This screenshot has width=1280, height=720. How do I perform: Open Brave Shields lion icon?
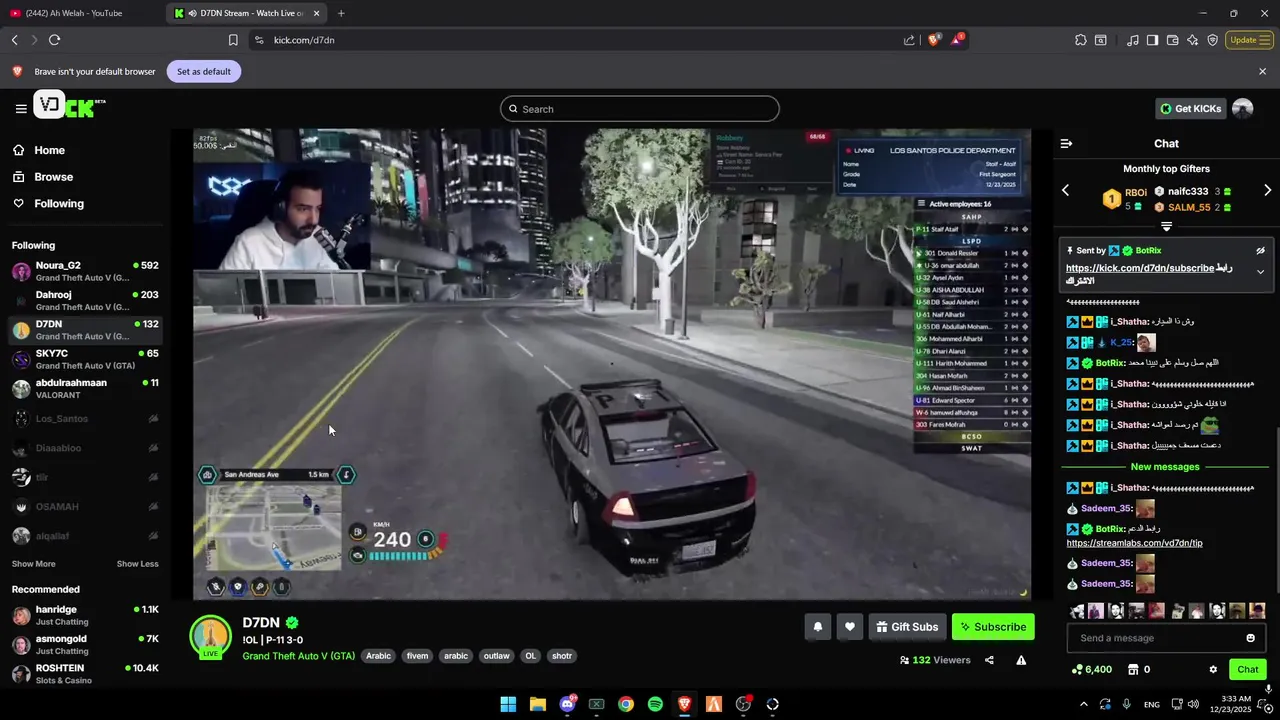pos(934,40)
